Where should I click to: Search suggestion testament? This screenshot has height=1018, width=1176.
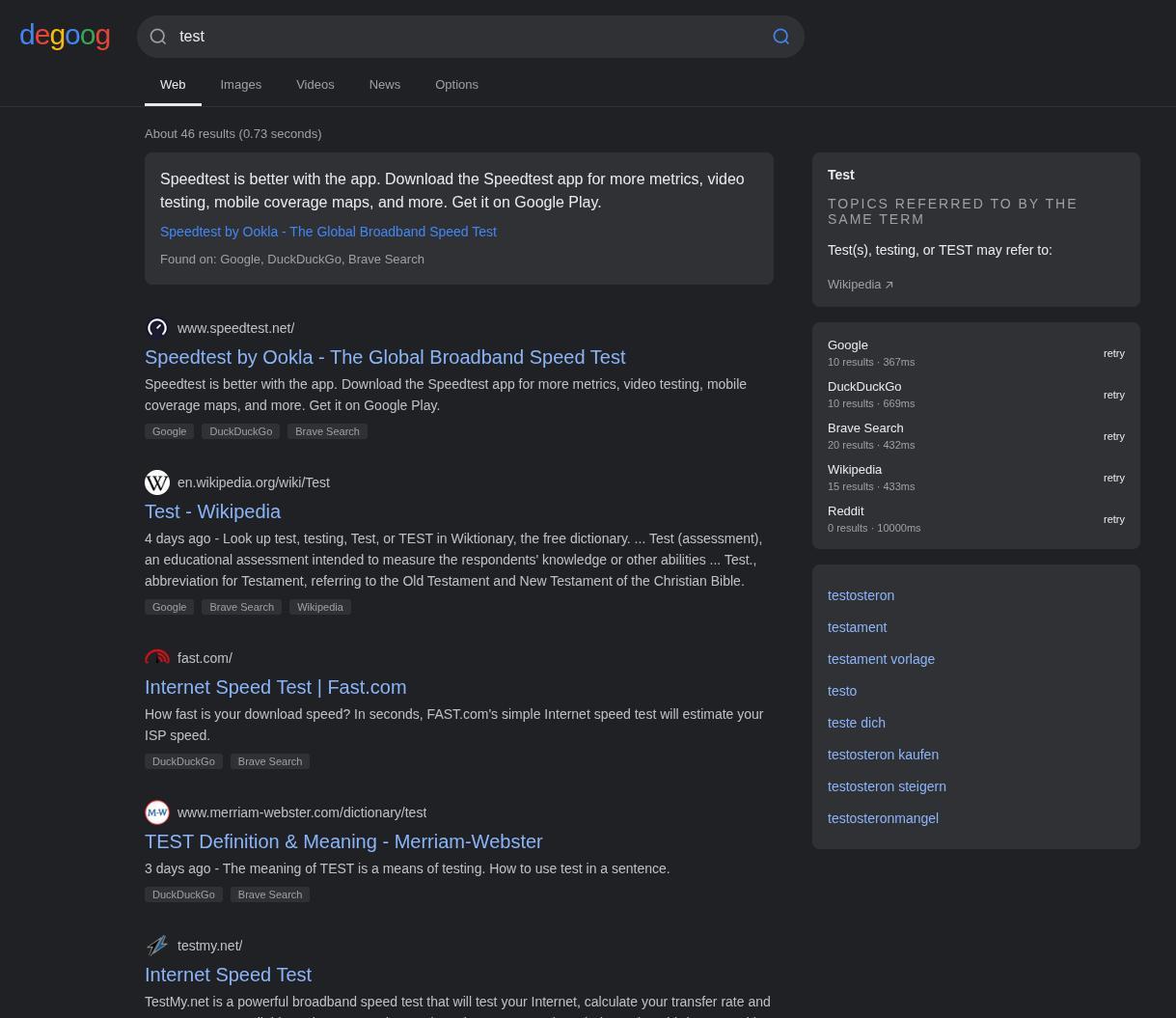click(857, 627)
